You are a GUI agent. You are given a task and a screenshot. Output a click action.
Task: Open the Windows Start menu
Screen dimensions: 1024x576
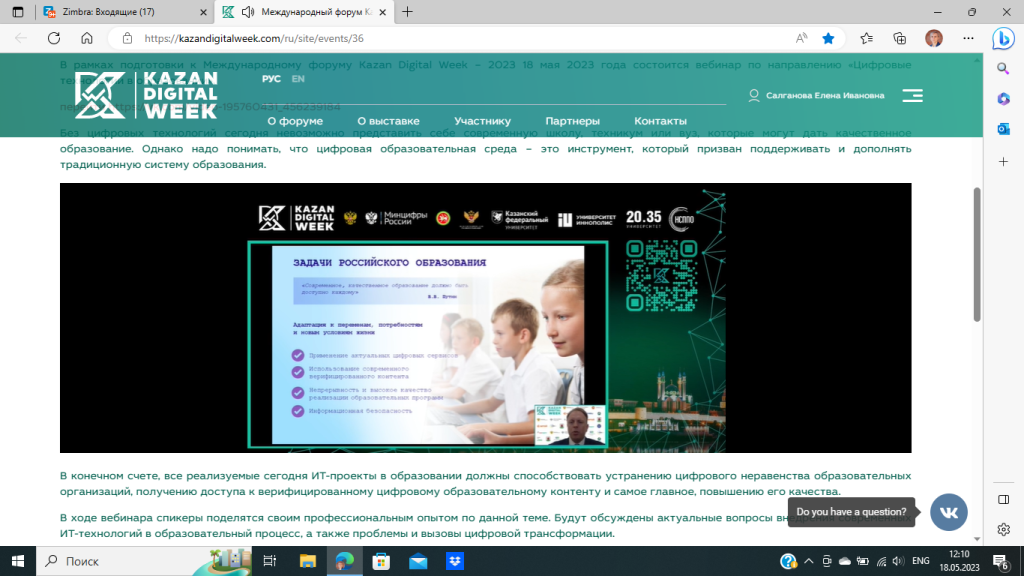pyautogui.click(x=18, y=561)
